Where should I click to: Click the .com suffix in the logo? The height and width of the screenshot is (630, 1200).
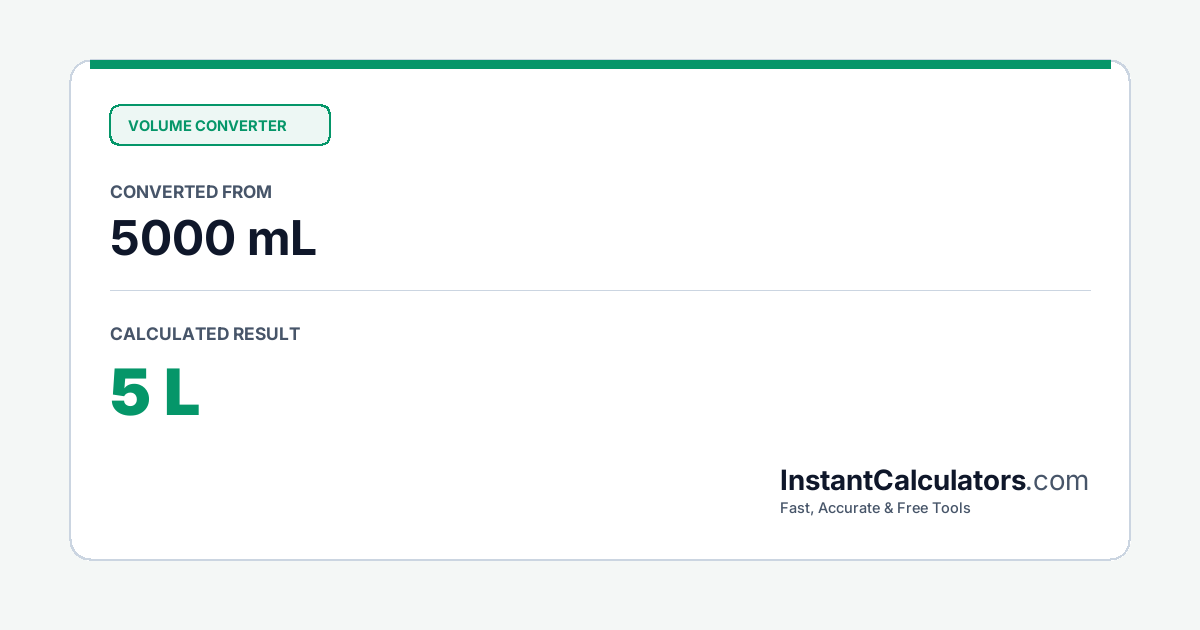[x=1058, y=481]
